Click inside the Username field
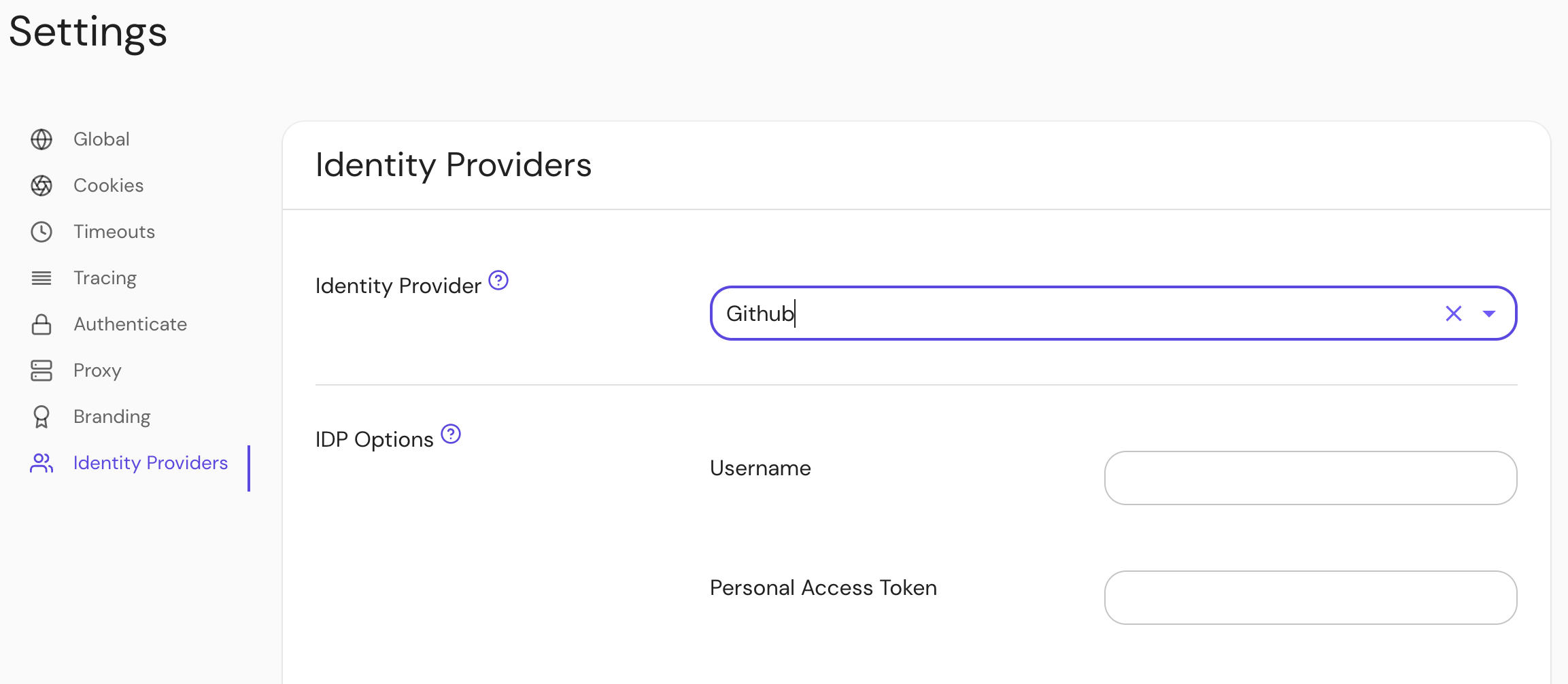Screen dimensions: 1568x684 [x=1309, y=477]
